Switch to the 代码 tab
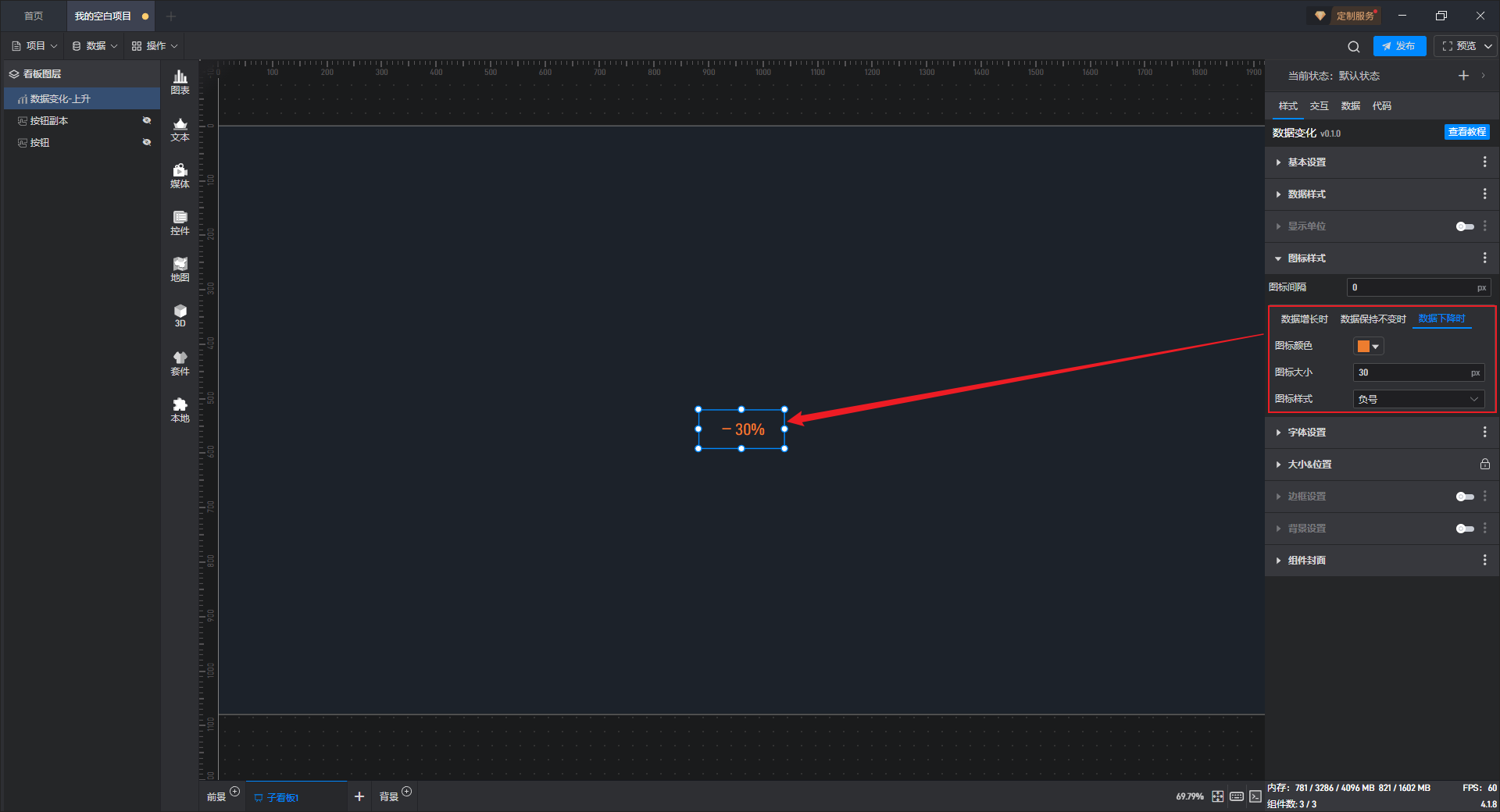The width and height of the screenshot is (1500, 812). [x=1381, y=106]
